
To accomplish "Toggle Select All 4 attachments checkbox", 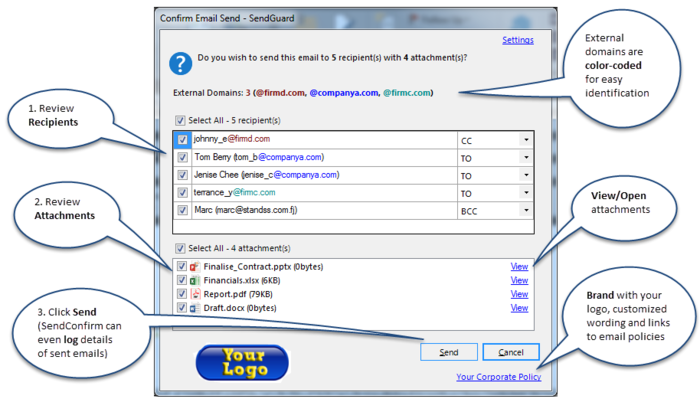I will (x=180, y=248).
